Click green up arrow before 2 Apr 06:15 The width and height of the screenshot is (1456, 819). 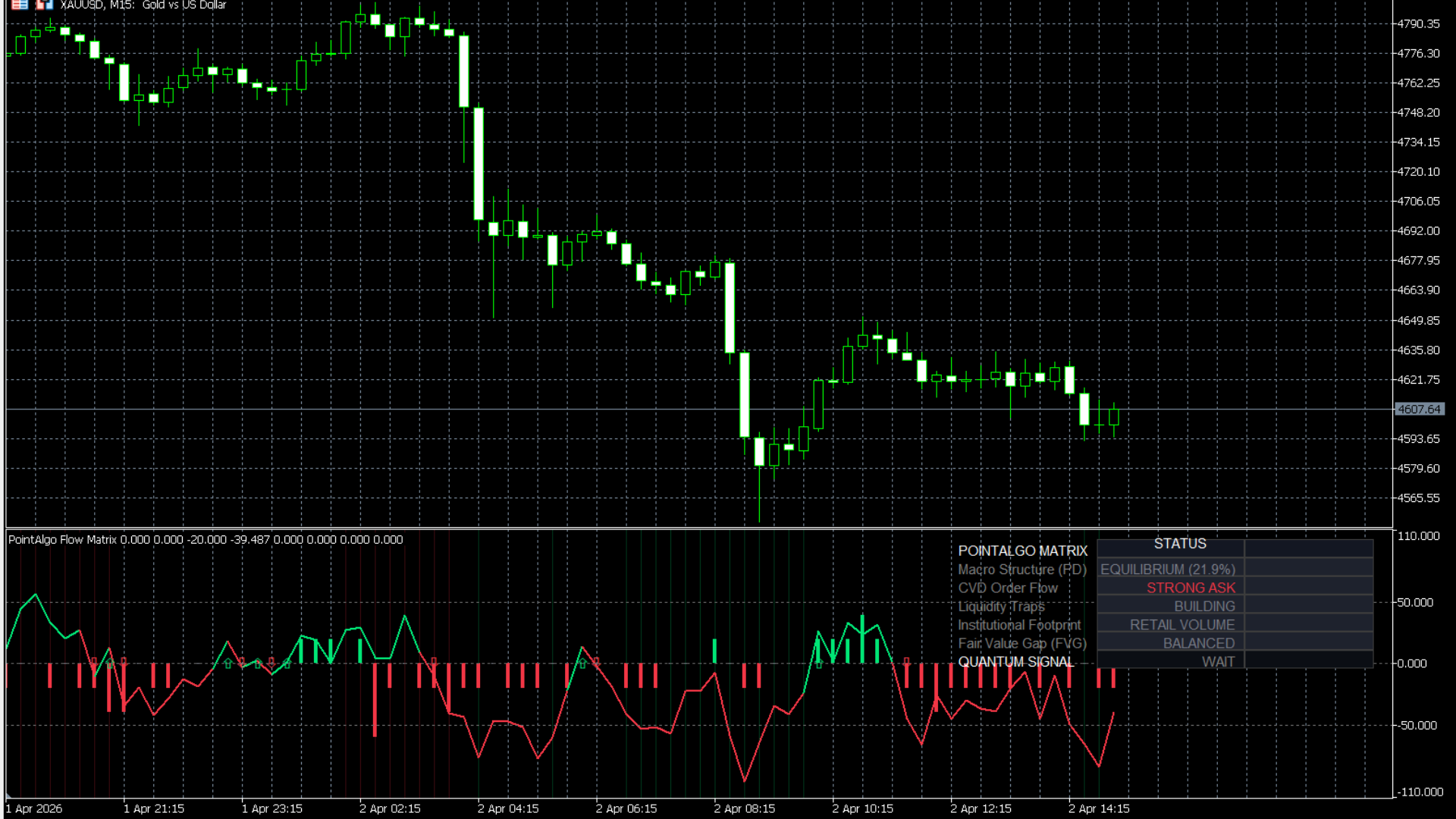click(x=582, y=664)
